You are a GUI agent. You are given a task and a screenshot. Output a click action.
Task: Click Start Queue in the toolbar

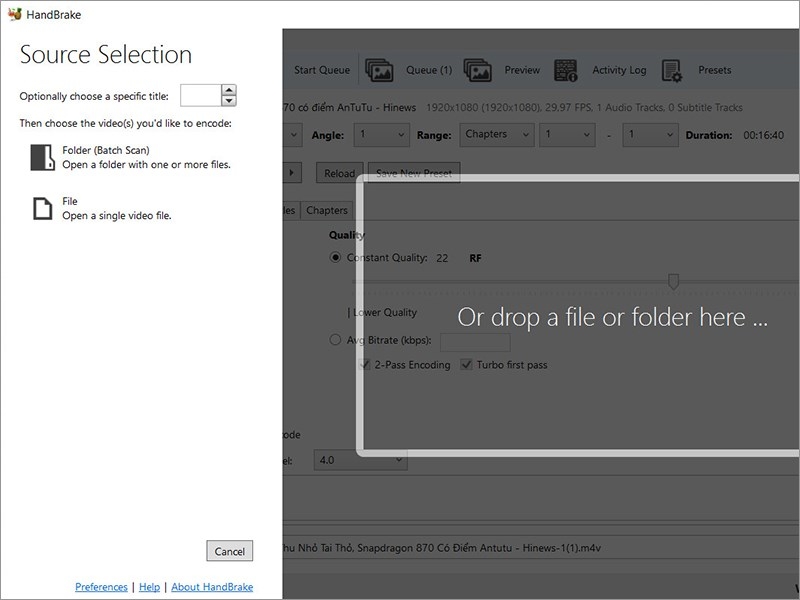tap(321, 70)
